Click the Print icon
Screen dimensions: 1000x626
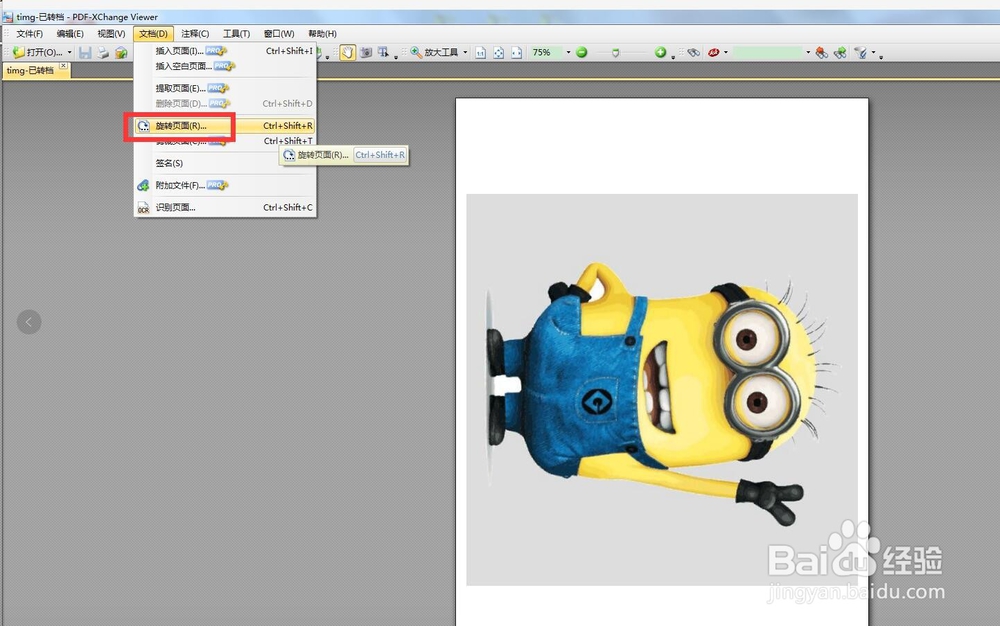(x=103, y=52)
